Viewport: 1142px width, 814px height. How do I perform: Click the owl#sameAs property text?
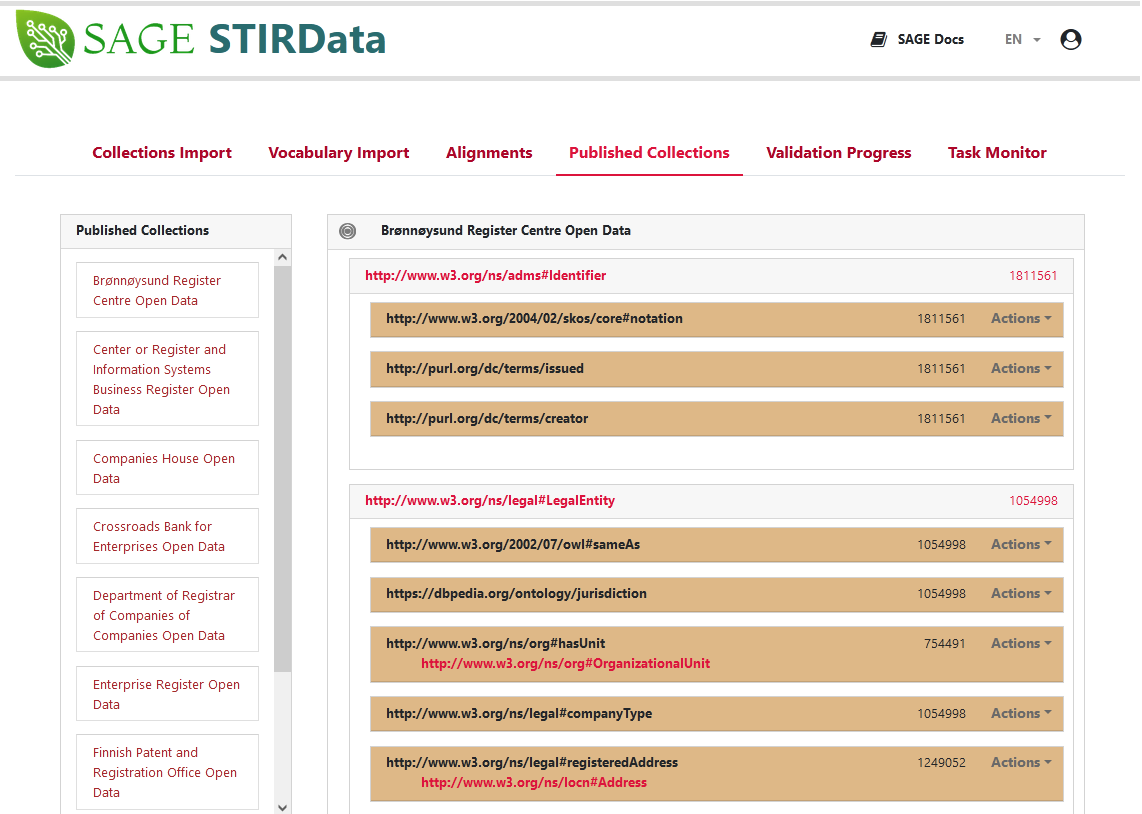pyautogui.click(x=513, y=545)
